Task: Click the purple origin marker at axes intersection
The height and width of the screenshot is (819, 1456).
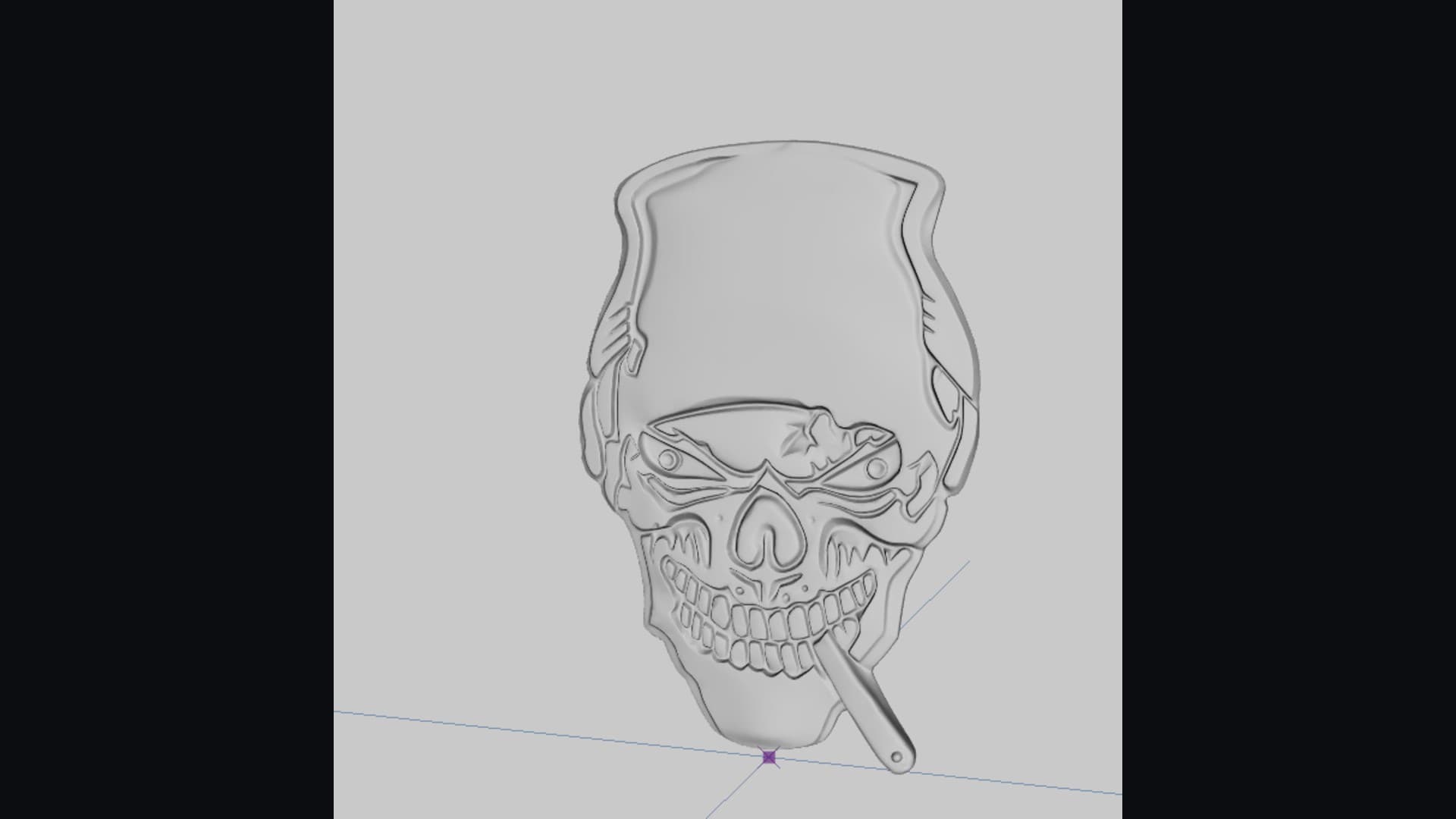Action: pyautogui.click(x=769, y=757)
